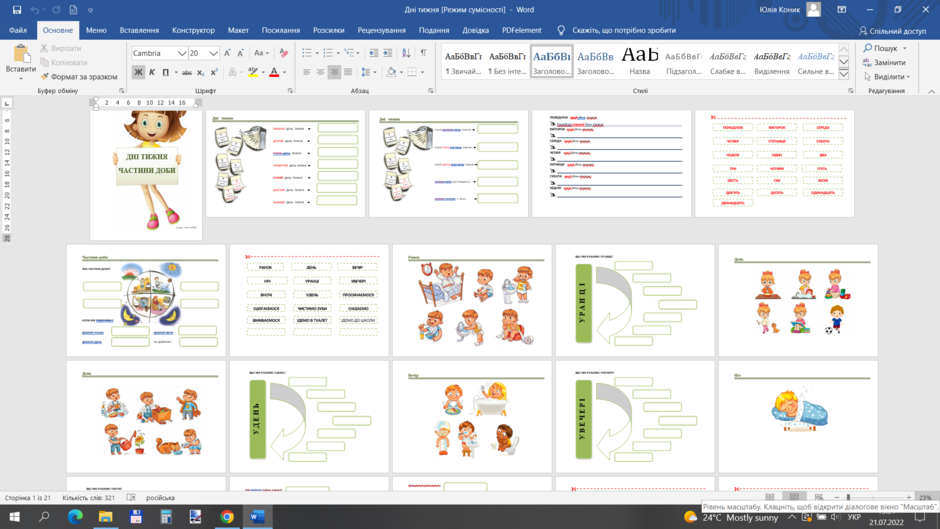Switch to the Макет tab
Screen dimensions: 940x529
coord(238,30)
